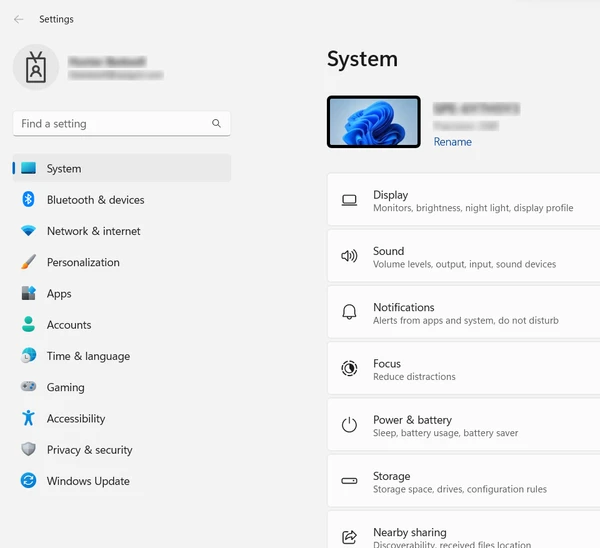
Task: Click the Bluetooth icon in the sidebar
Action: (x=28, y=200)
